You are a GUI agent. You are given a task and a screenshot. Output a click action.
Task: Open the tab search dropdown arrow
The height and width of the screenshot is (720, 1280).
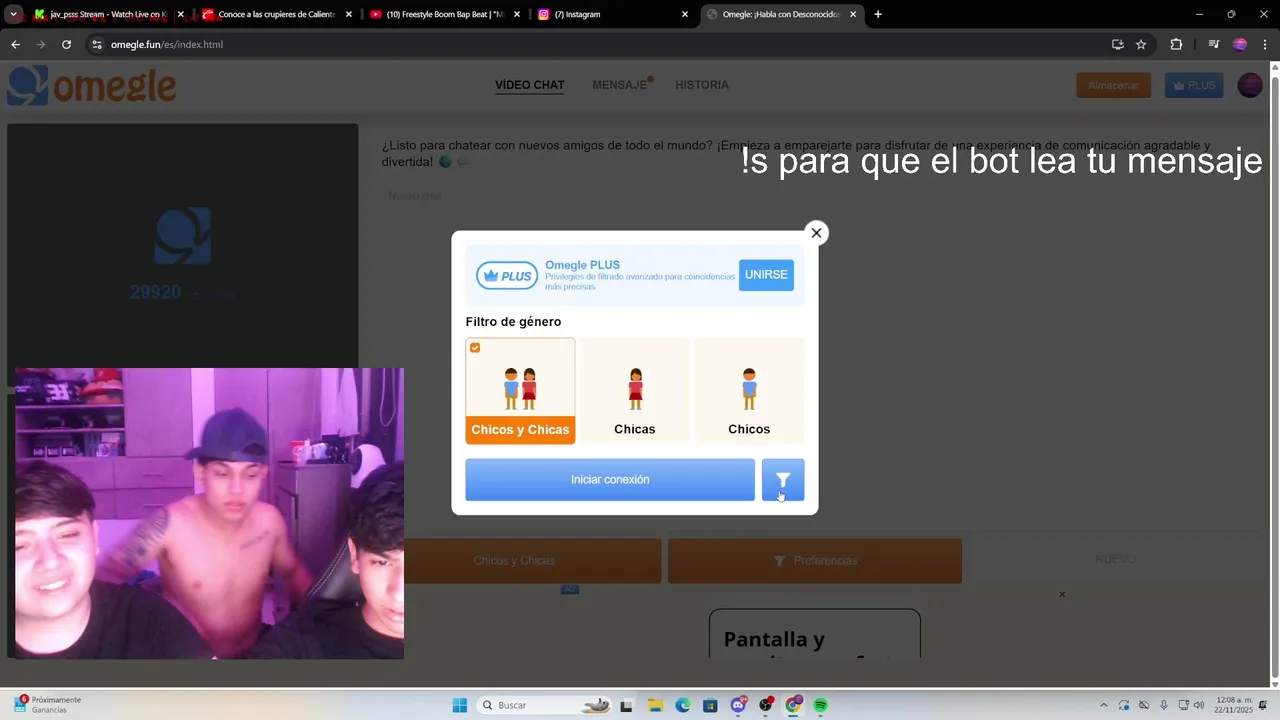coord(13,14)
